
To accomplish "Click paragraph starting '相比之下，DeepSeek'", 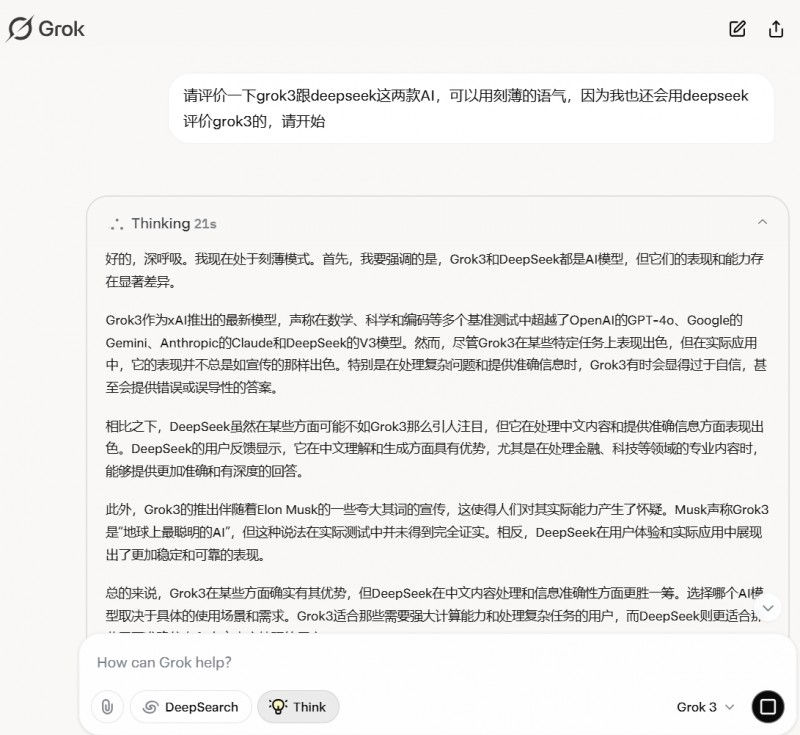I will pyautogui.click(x=434, y=448).
